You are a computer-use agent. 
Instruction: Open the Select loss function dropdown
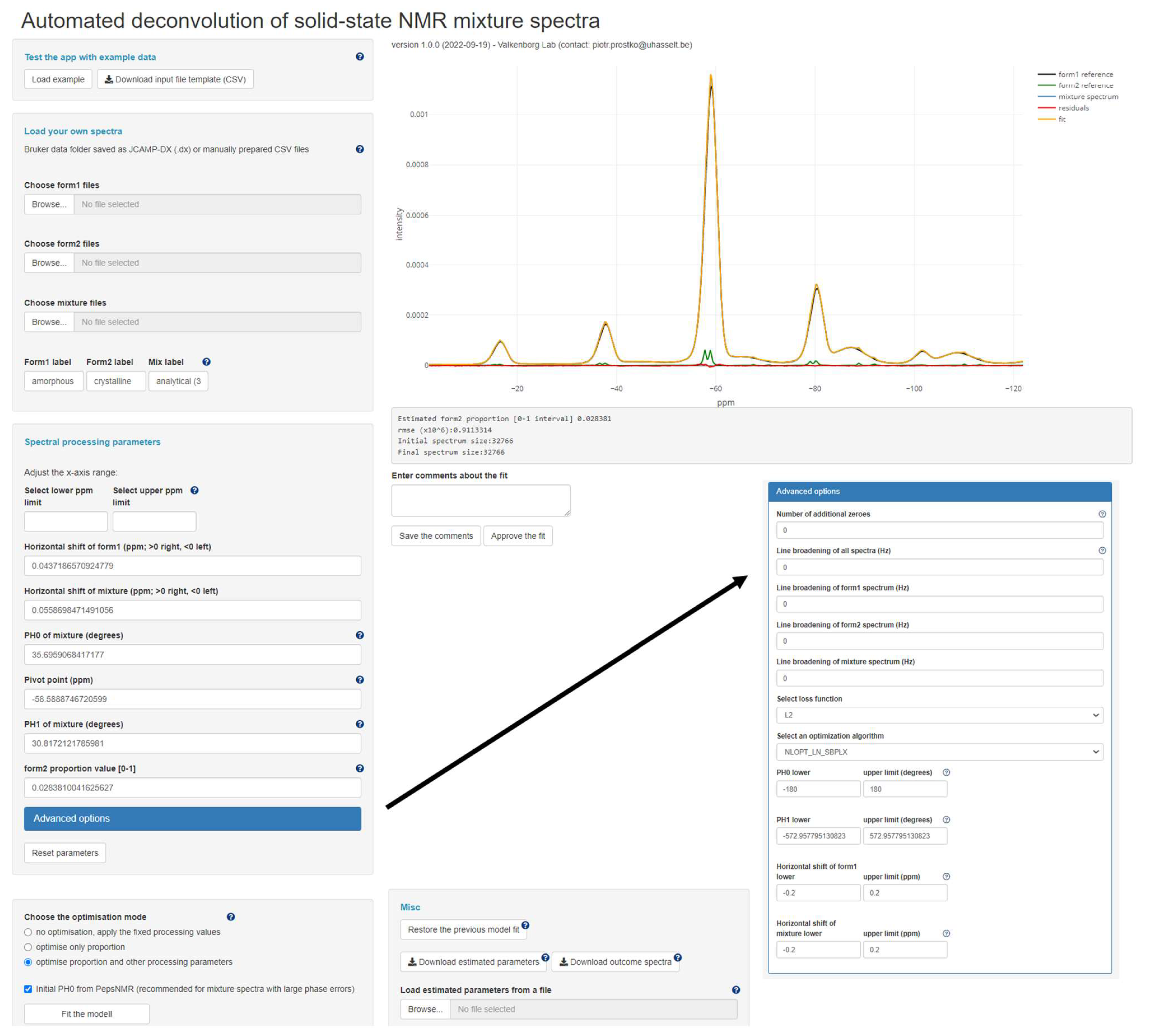tap(939, 715)
